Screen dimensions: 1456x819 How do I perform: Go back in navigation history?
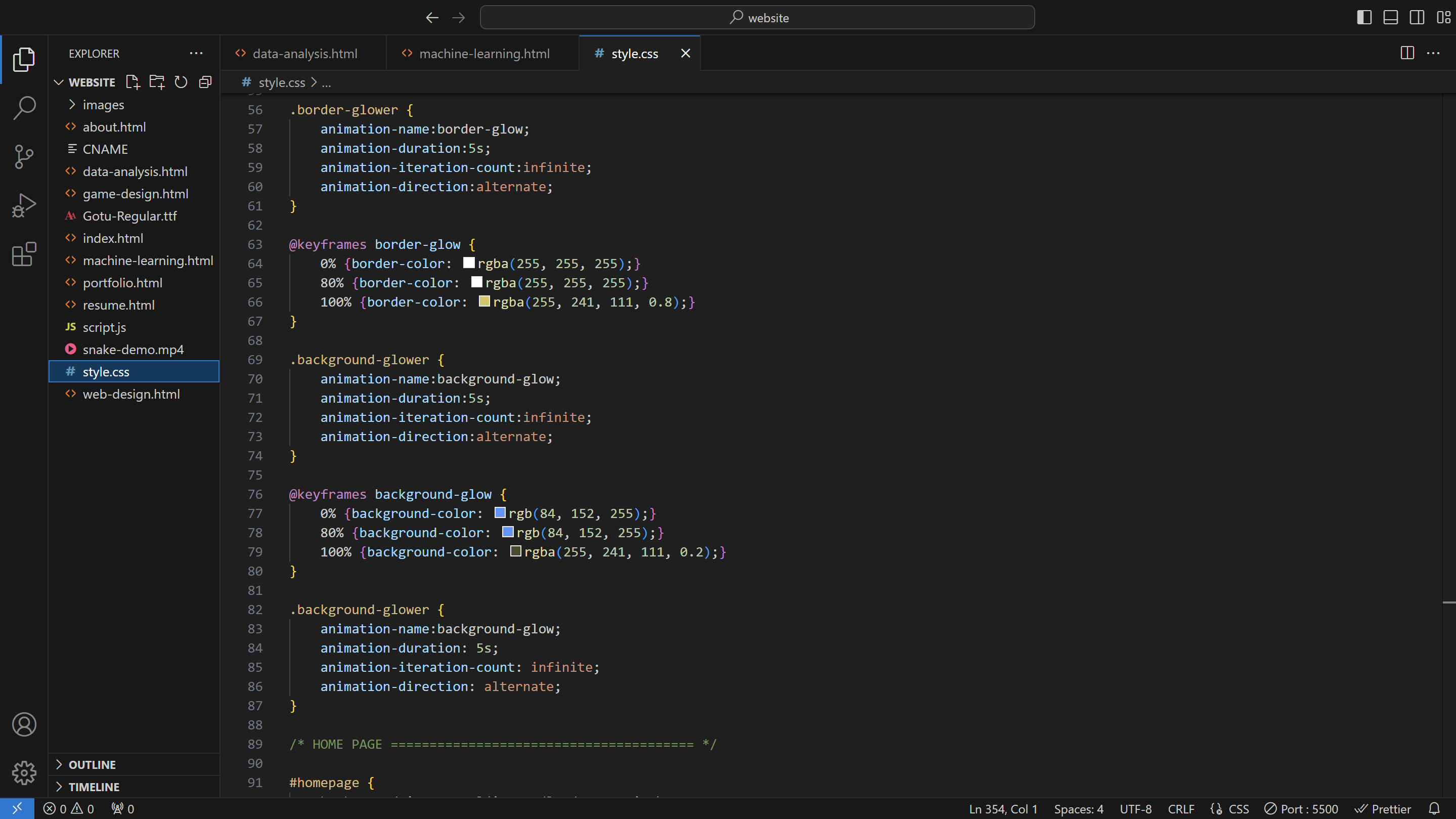point(432,18)
